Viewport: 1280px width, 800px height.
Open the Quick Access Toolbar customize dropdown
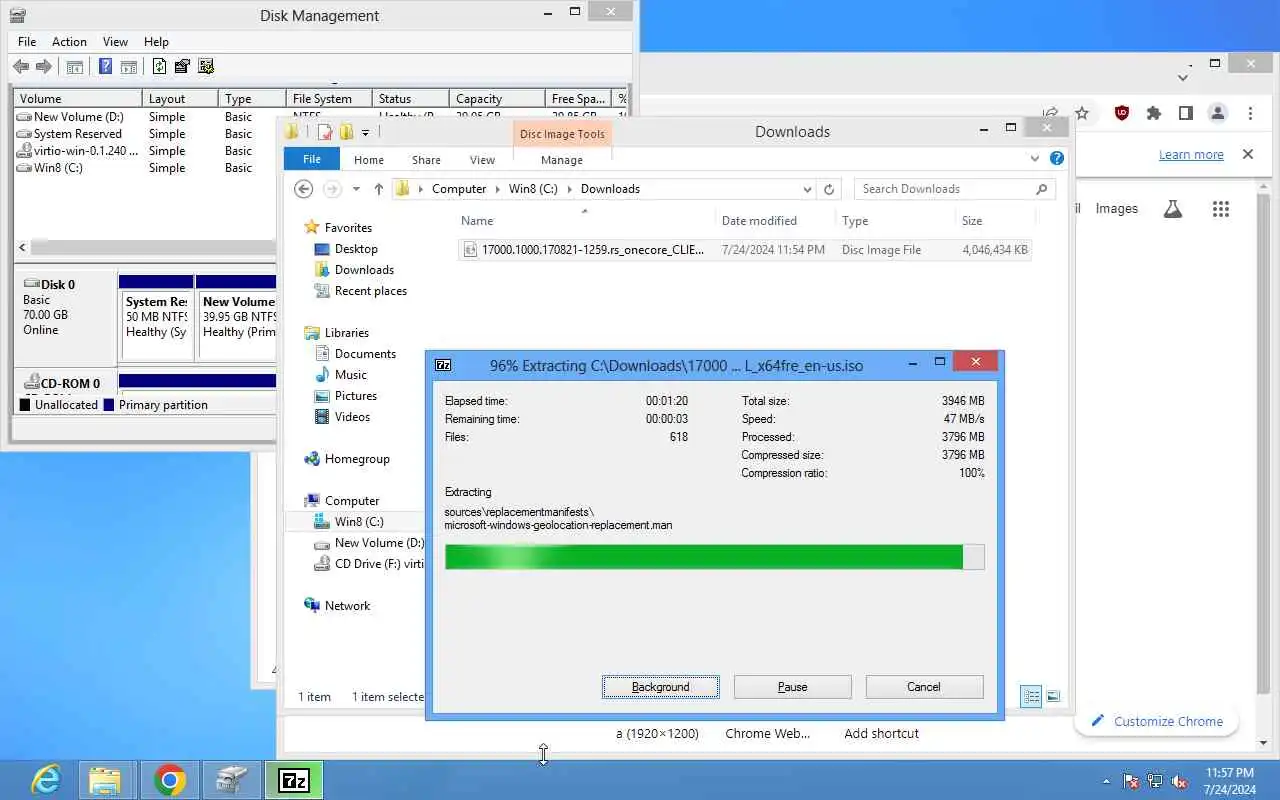click(365, 132)
